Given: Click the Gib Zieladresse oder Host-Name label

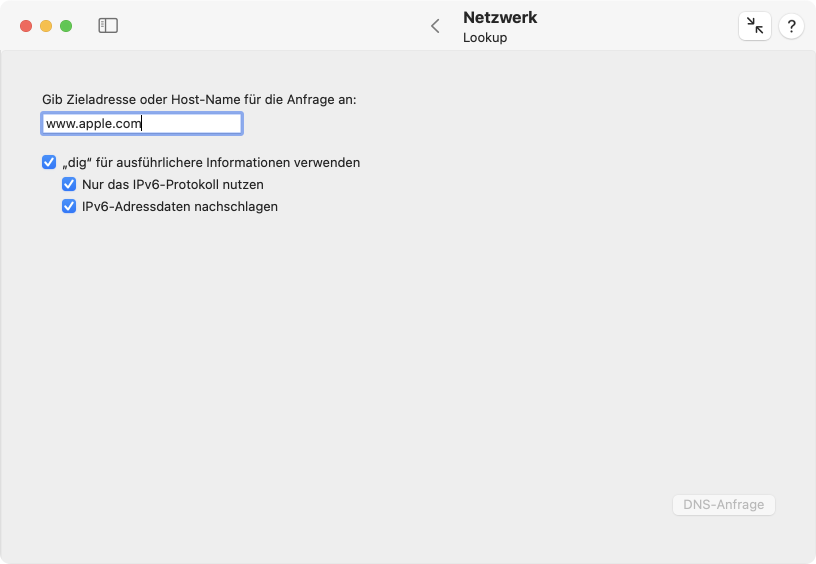Looking at the screenshot, I should (x=199, y=99).
